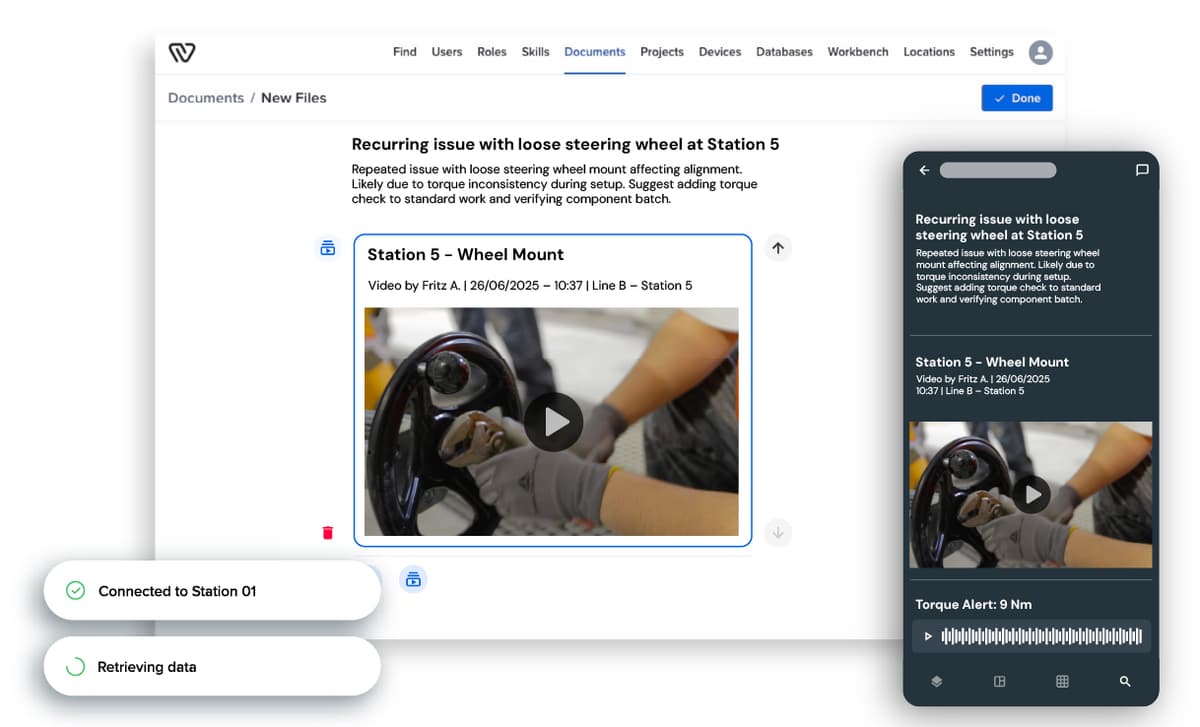Screen dimensions: 1200x727
Task: Open the Workbench menu item
Action: [x=857, y=52]
